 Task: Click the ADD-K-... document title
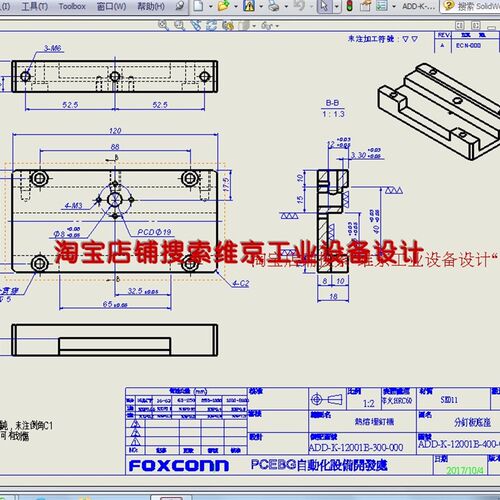coord(419,6)
